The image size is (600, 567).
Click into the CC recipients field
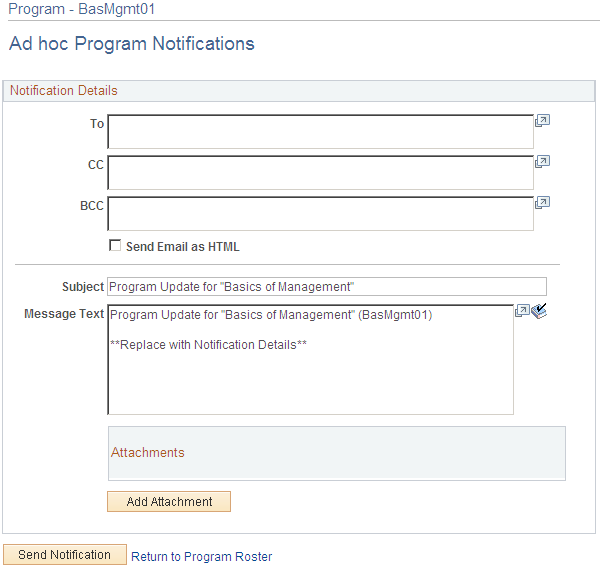tap(320, 172)
